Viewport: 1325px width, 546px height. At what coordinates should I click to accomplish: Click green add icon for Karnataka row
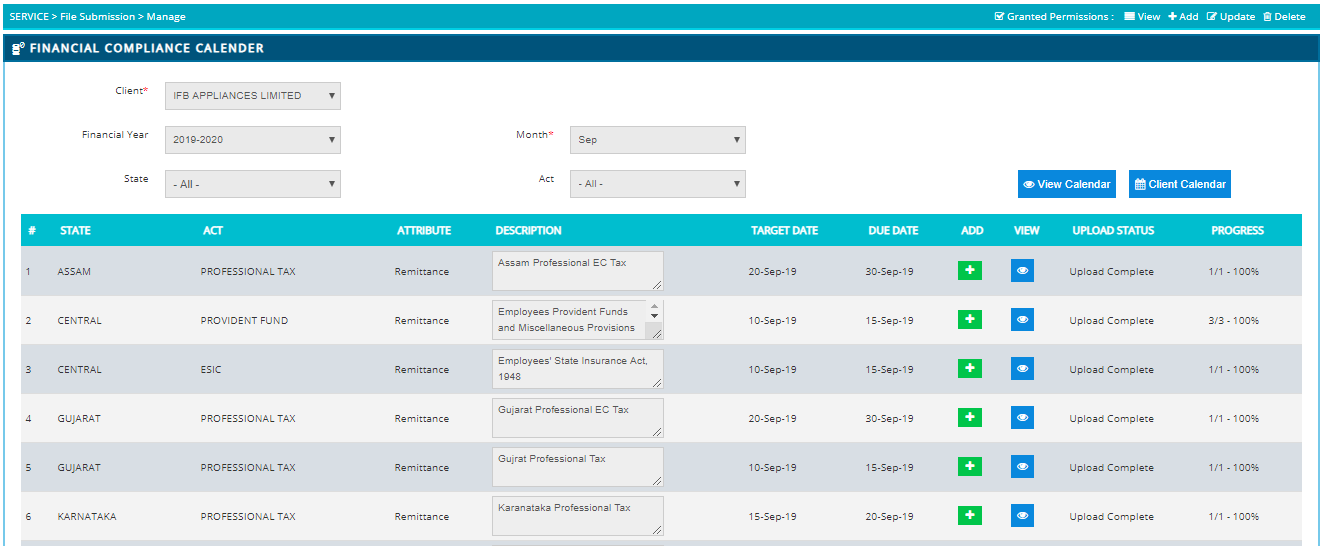click(969, 516)
